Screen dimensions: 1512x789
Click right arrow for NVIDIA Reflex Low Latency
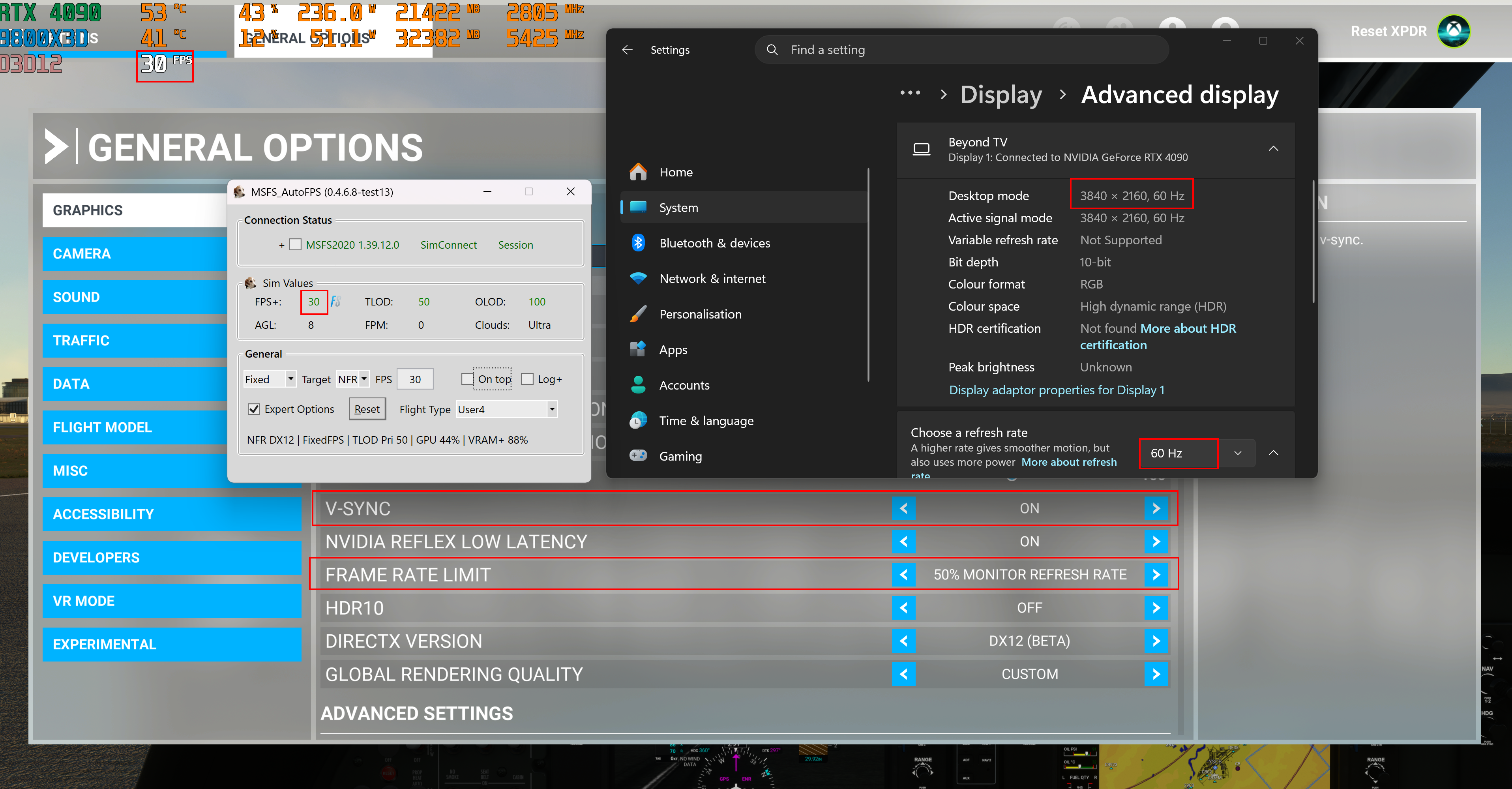coord(1156,541)
